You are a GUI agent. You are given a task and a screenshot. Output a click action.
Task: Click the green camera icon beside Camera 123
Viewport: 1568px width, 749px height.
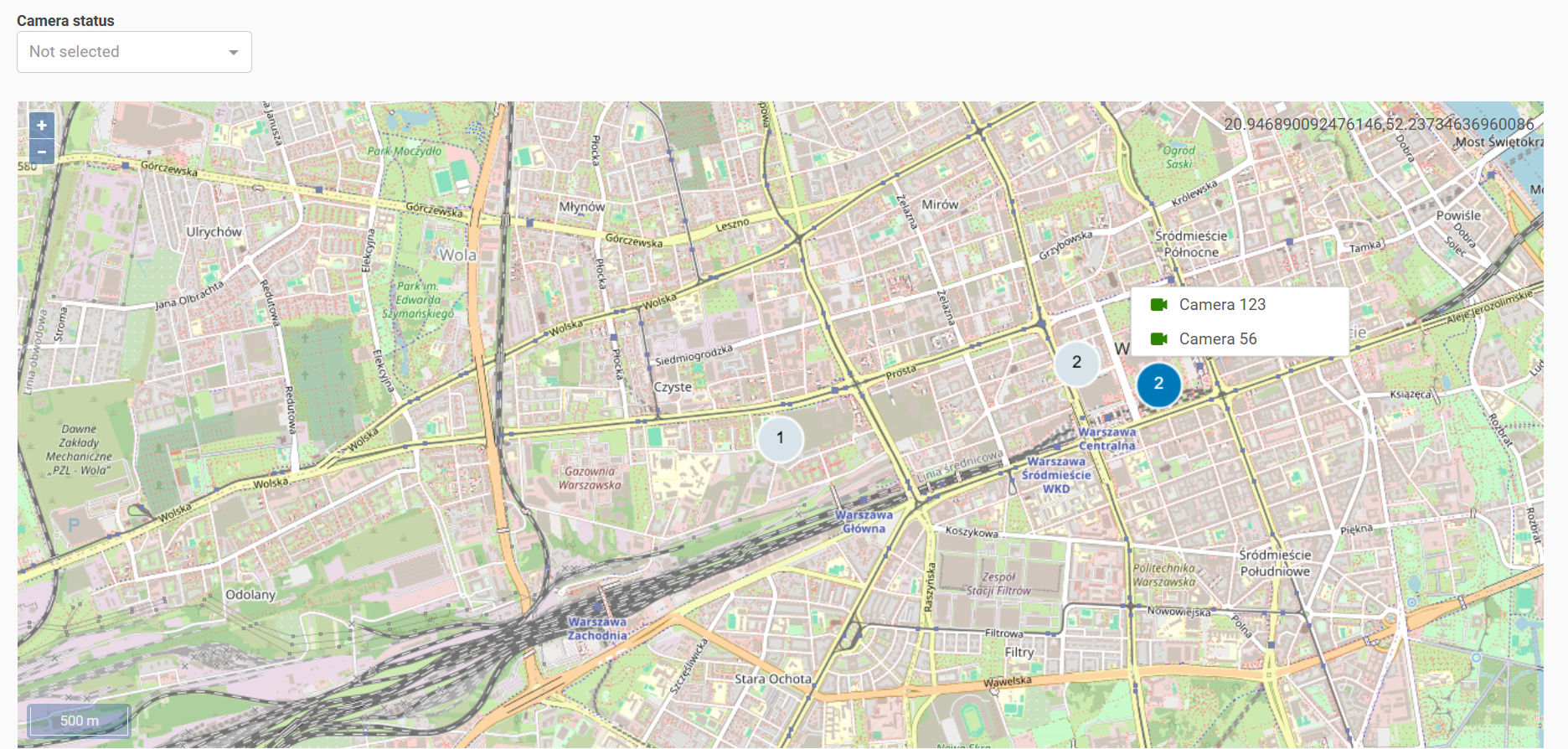pyautogui.click(x=1158, y=304)
